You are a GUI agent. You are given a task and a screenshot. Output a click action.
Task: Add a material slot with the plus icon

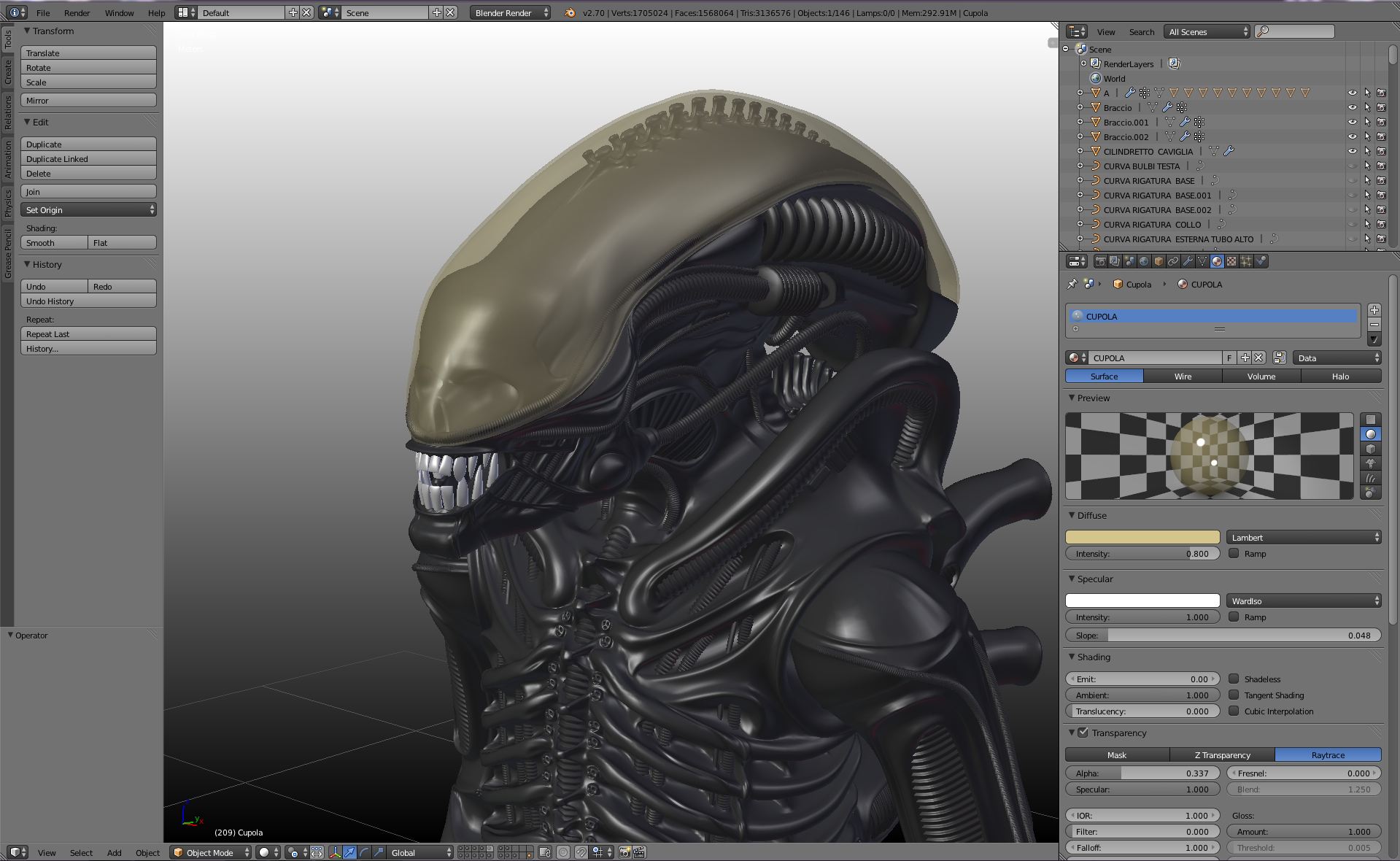pos(1374,310)
